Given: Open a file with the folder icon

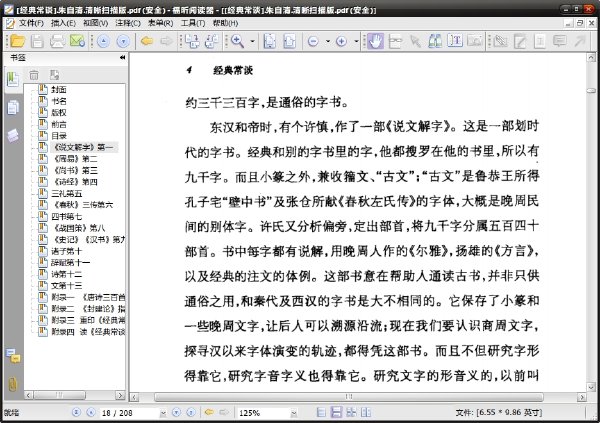Looking at the screenshot, I should pyautogui.click(x=17, y=41).
